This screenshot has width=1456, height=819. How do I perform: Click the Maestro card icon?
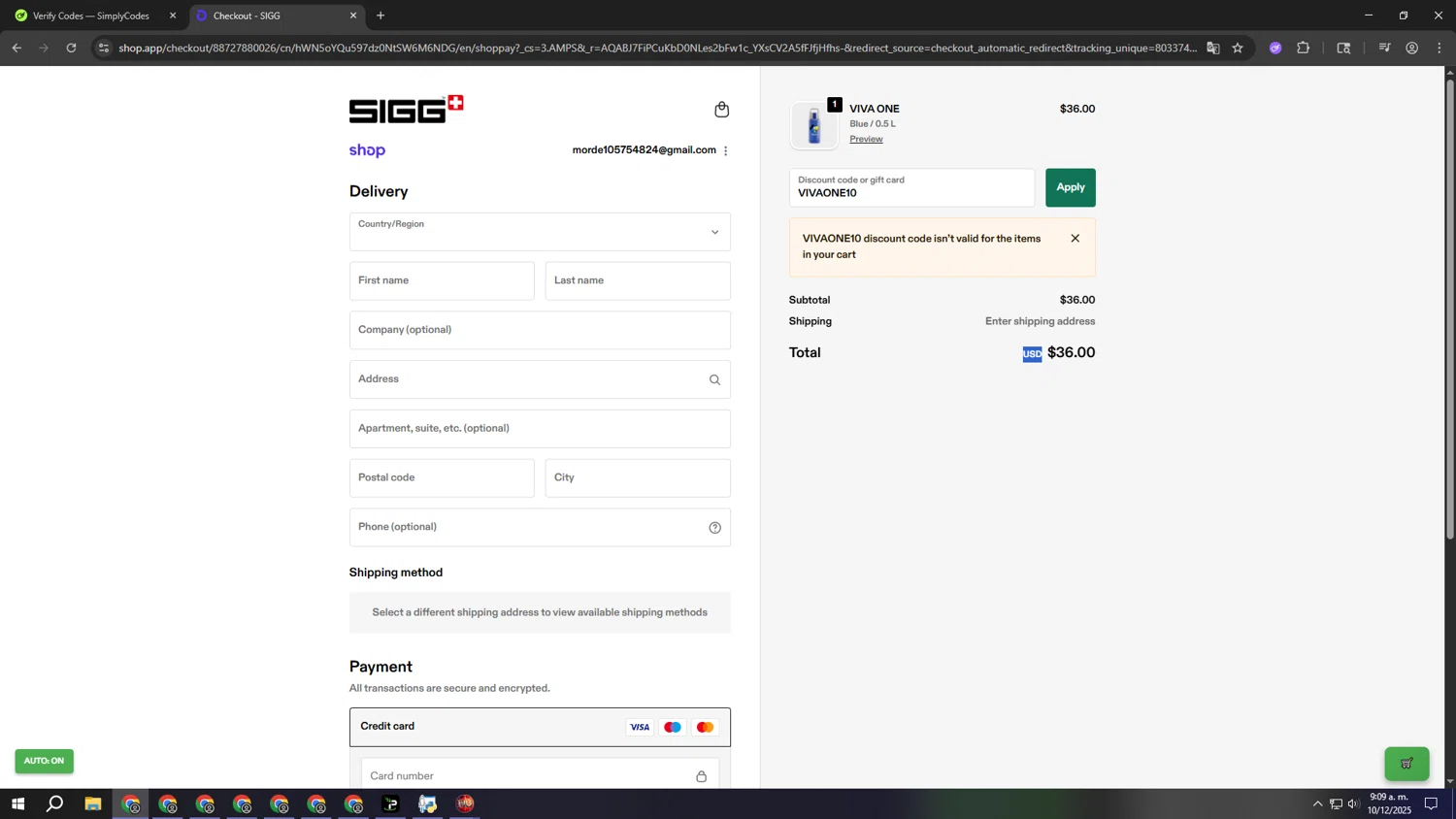[673, 727]
